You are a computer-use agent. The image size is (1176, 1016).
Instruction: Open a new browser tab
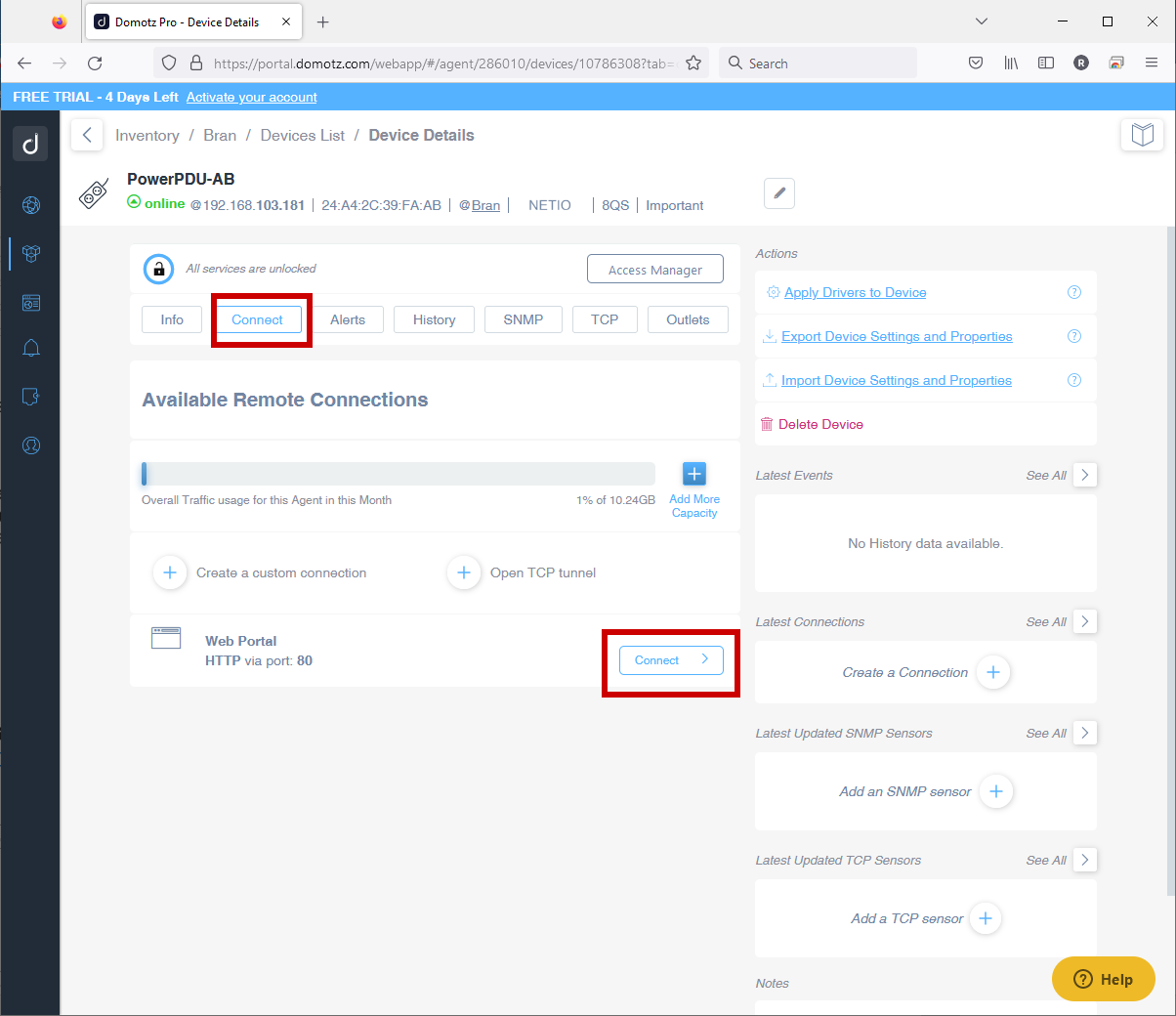click(323, 21)
